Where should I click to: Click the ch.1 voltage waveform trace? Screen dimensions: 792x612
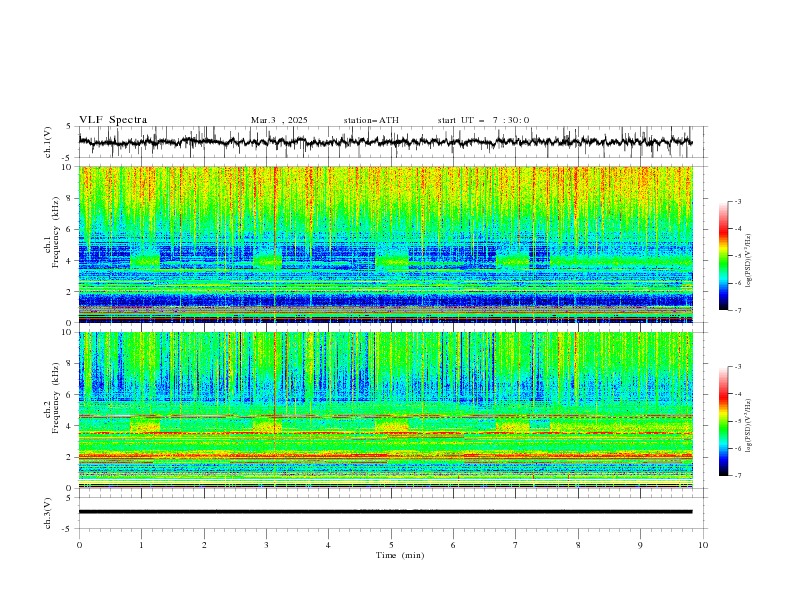385,142
